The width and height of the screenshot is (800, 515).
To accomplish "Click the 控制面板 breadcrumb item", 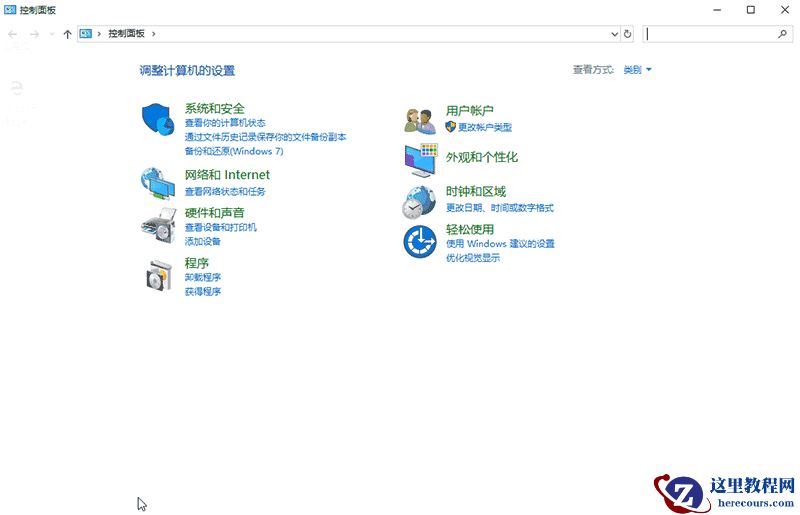I will 126,34.
